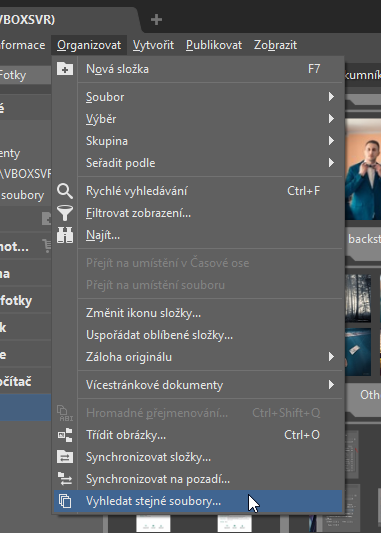This screenshot has width=381, height=533.
Task: Click the \VBOXSVR location in sidebar
Action: click(x=25, y=174)
